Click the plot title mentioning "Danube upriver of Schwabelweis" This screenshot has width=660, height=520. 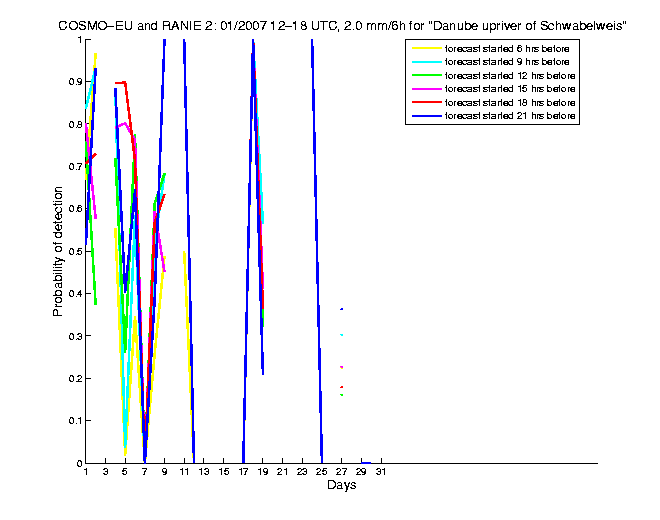(x=342, y=26)
